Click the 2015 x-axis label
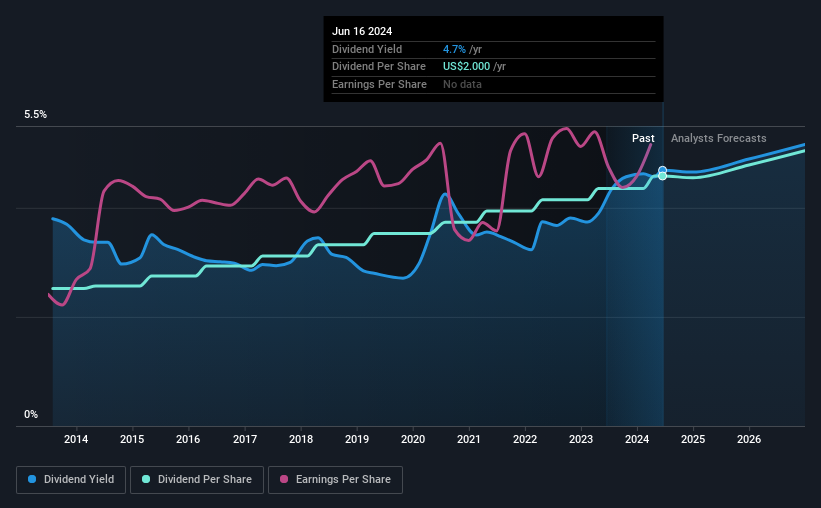 coord(132,439)
